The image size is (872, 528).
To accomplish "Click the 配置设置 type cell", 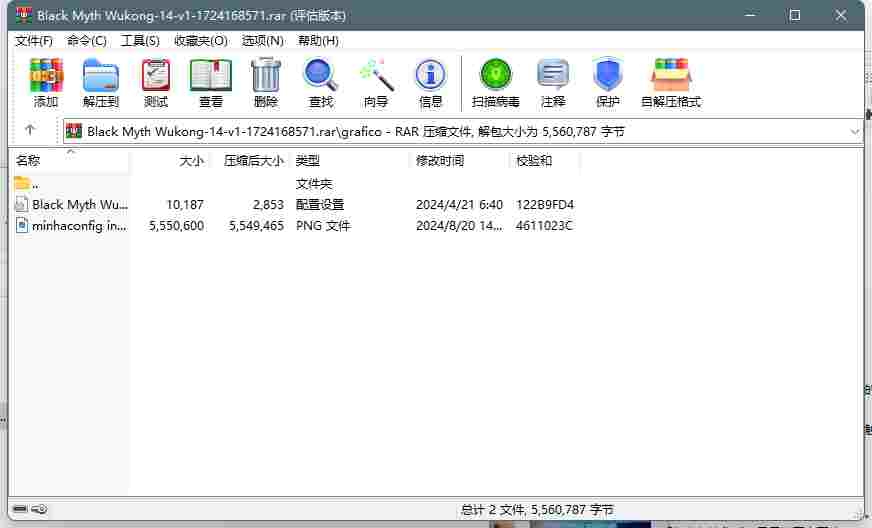I will point(320,205).
